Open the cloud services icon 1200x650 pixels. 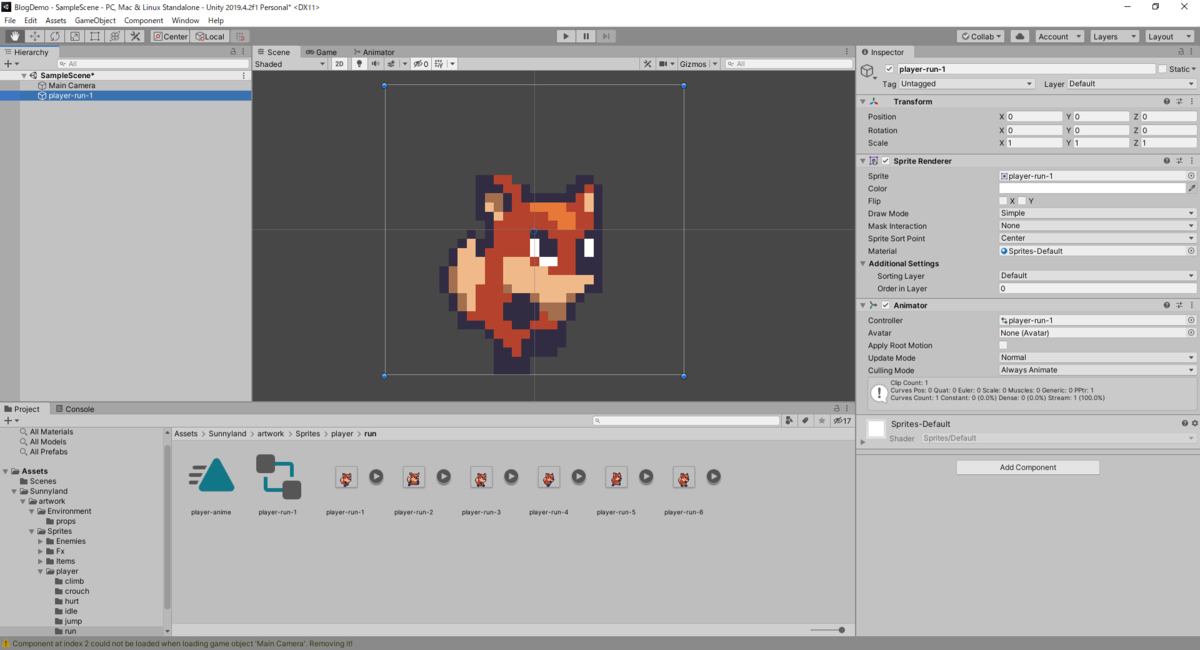point(1020,36)
